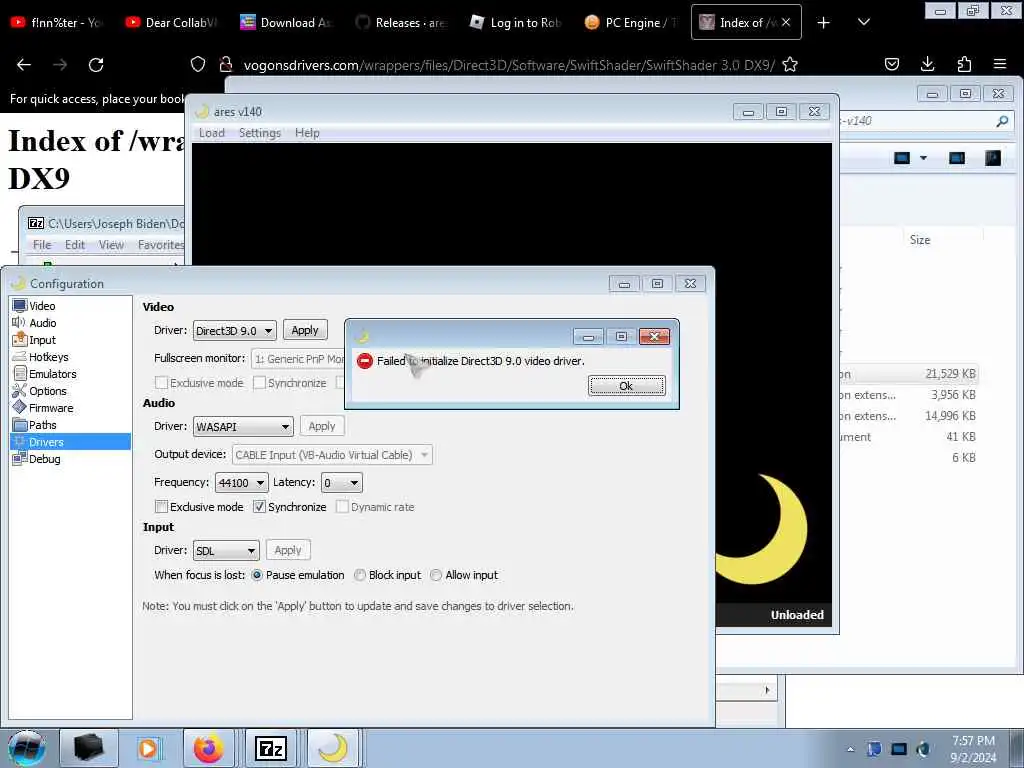Open Edit menu in 7-Zip window
The height and width of the screenshot is (768, 1024).
74,244
